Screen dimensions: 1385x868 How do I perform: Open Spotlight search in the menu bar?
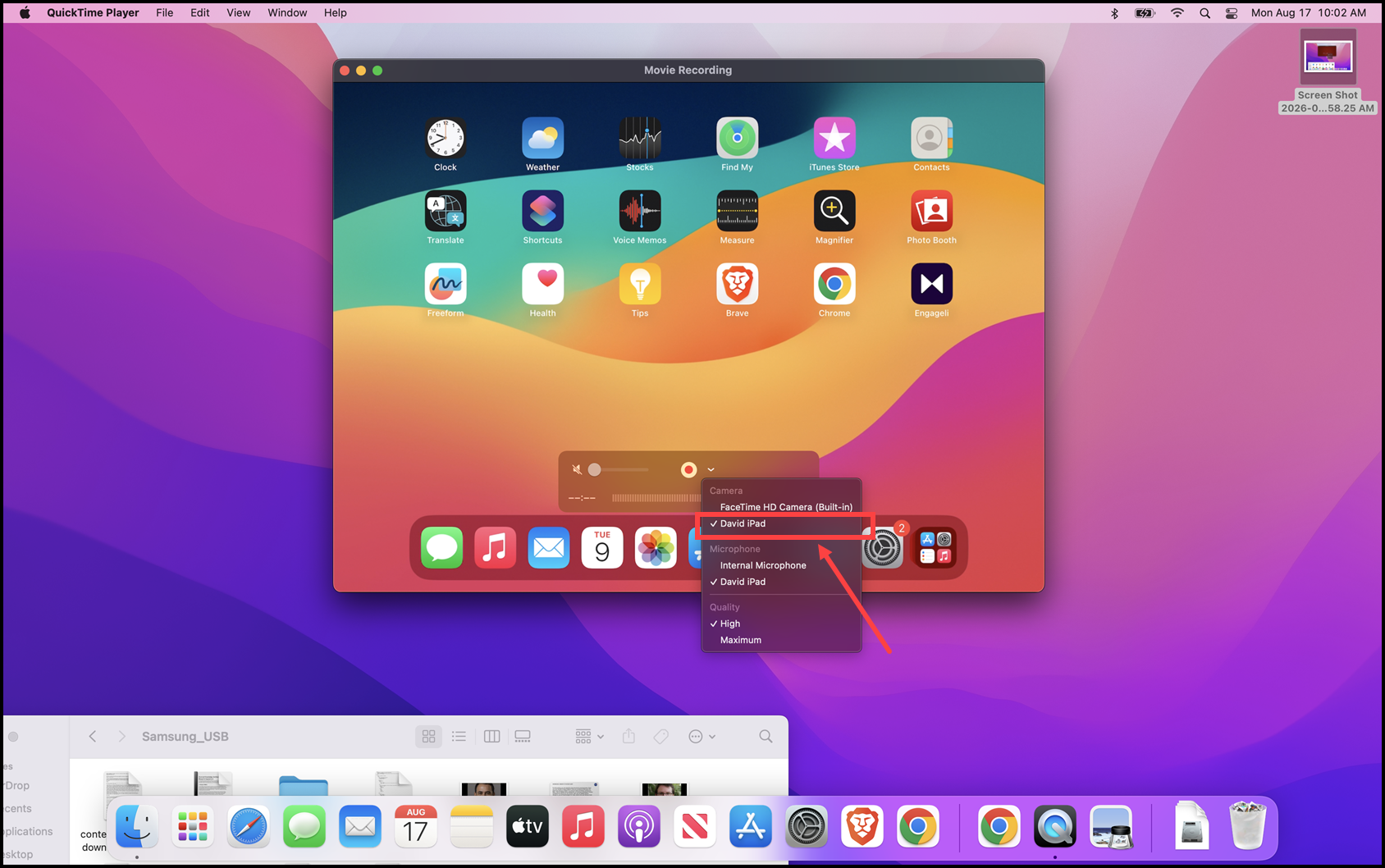pos(1204,13)
